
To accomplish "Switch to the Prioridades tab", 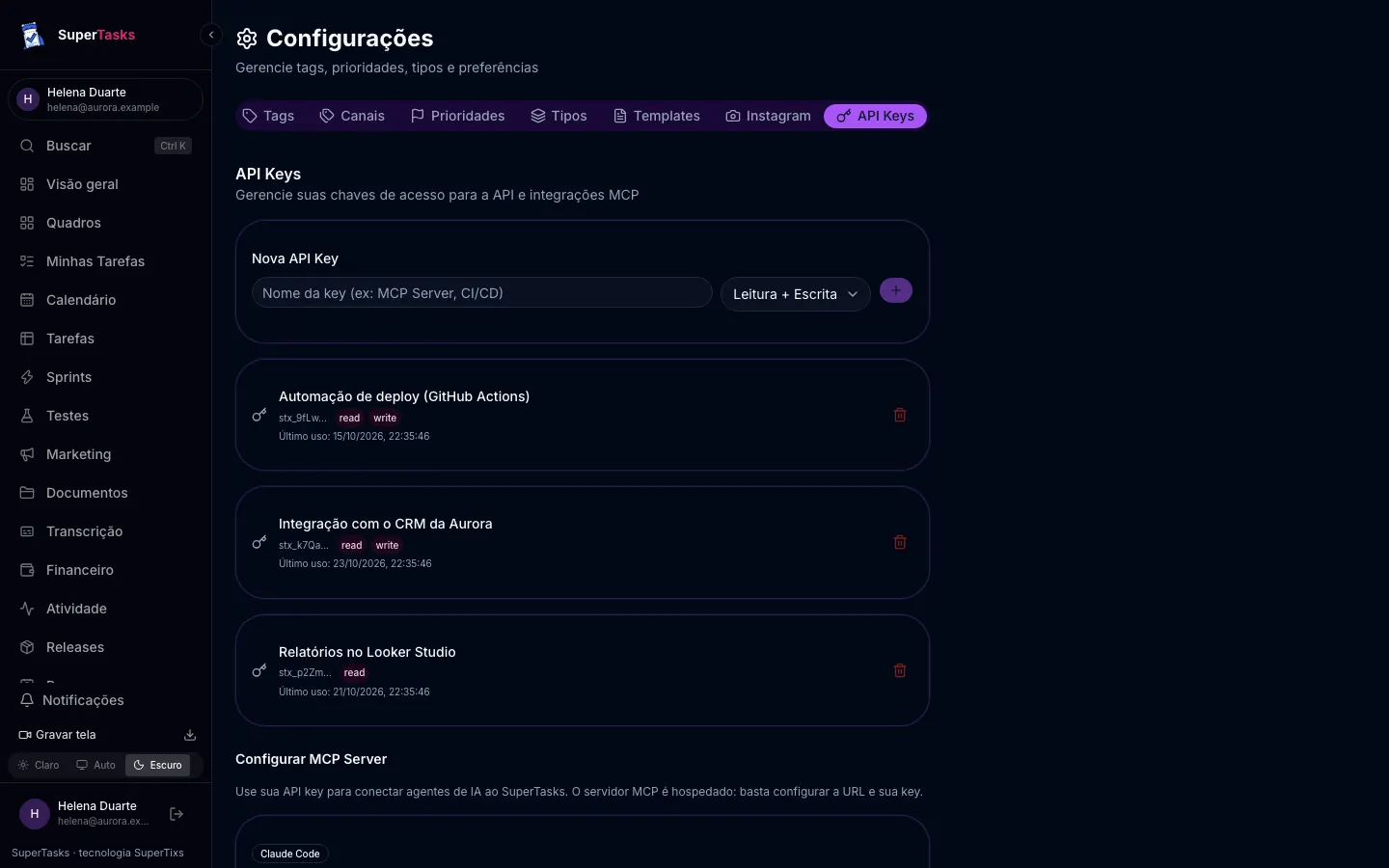I will pyautogui.click(x=457, y=116).
